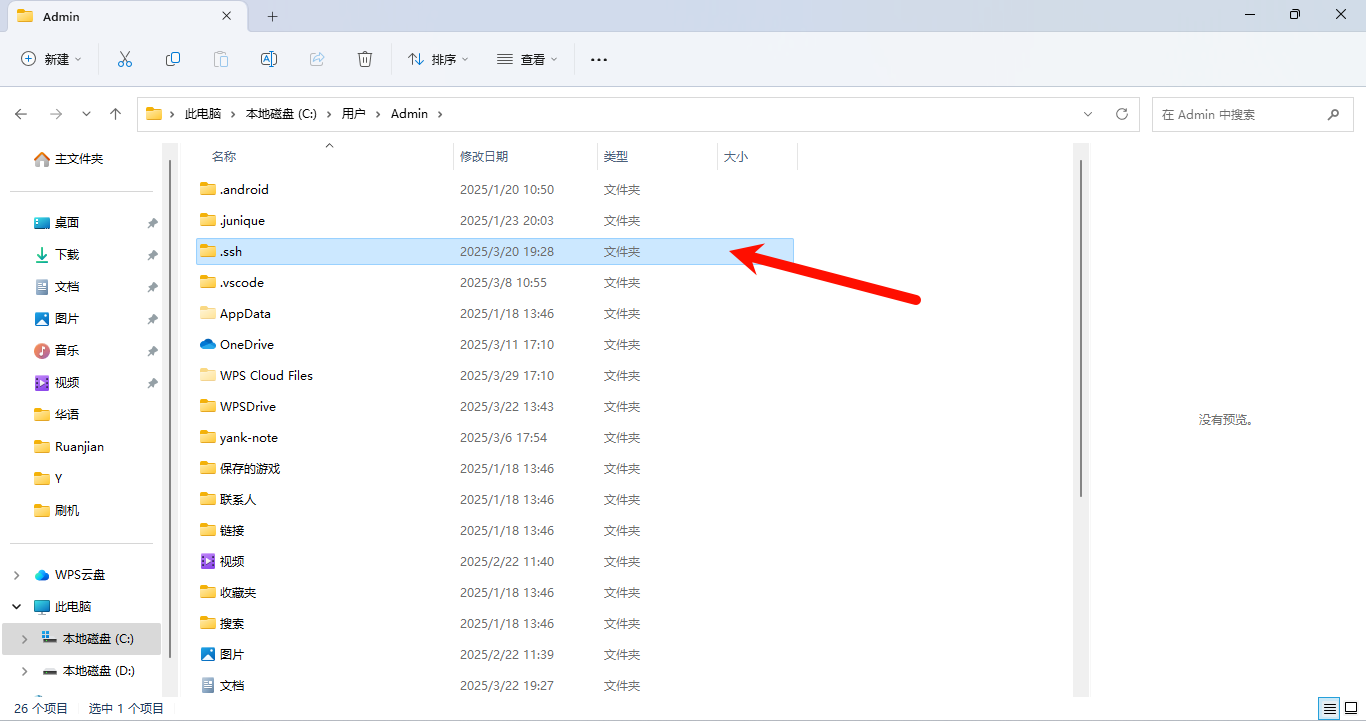Open the 查看 view menu
Viewport: 1366px width, 721px height.
527,59
